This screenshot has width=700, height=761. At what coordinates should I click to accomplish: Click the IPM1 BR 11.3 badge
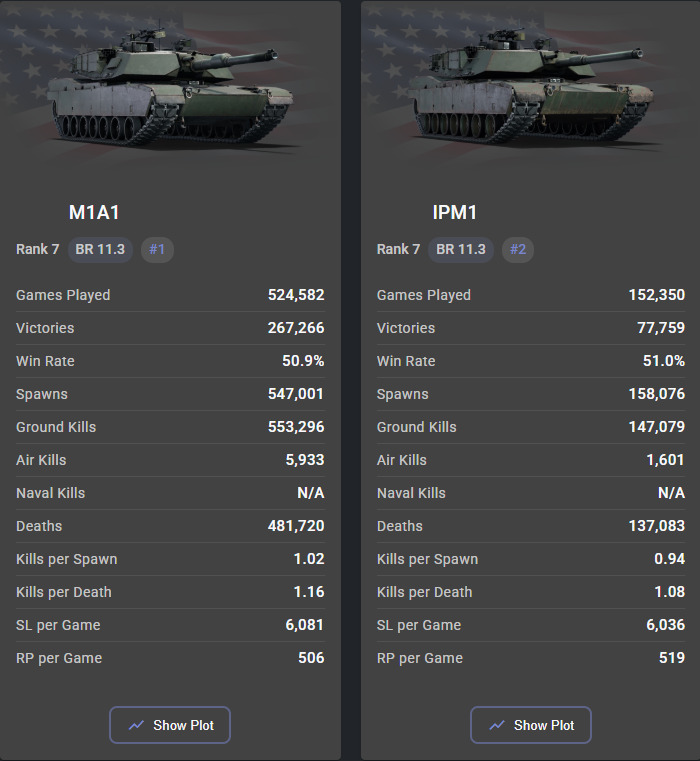(461, 249)
